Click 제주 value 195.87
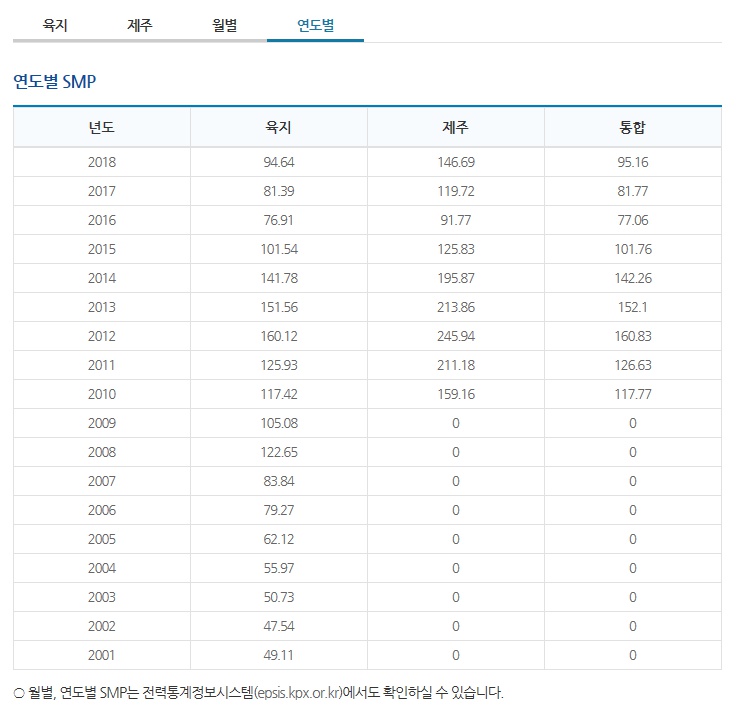Screen dimensions: 736x711 click(x=456, y=278)
